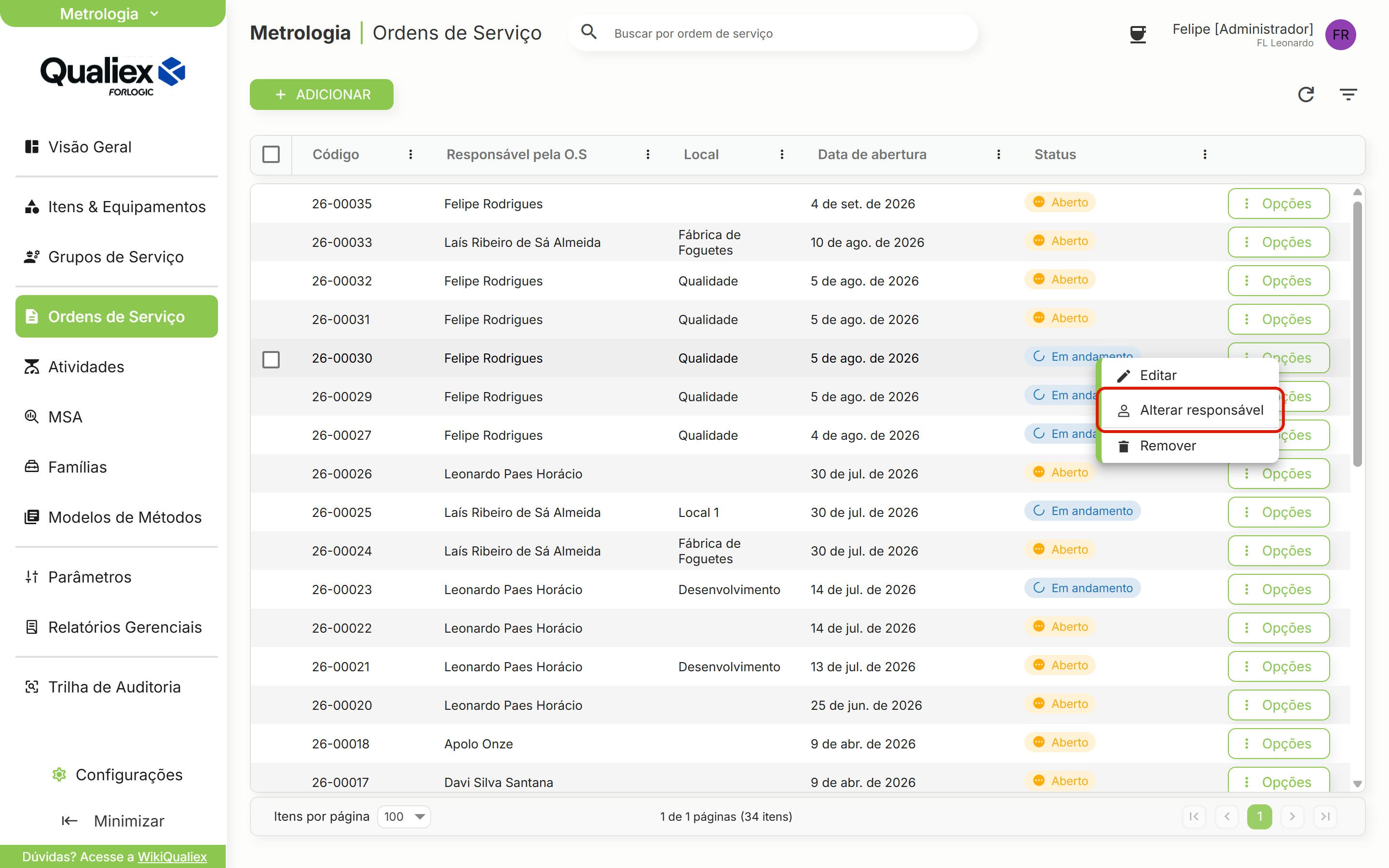Open the FR user avatar
This screenshot has height=868, width=1389.
tap(1340, 34)
